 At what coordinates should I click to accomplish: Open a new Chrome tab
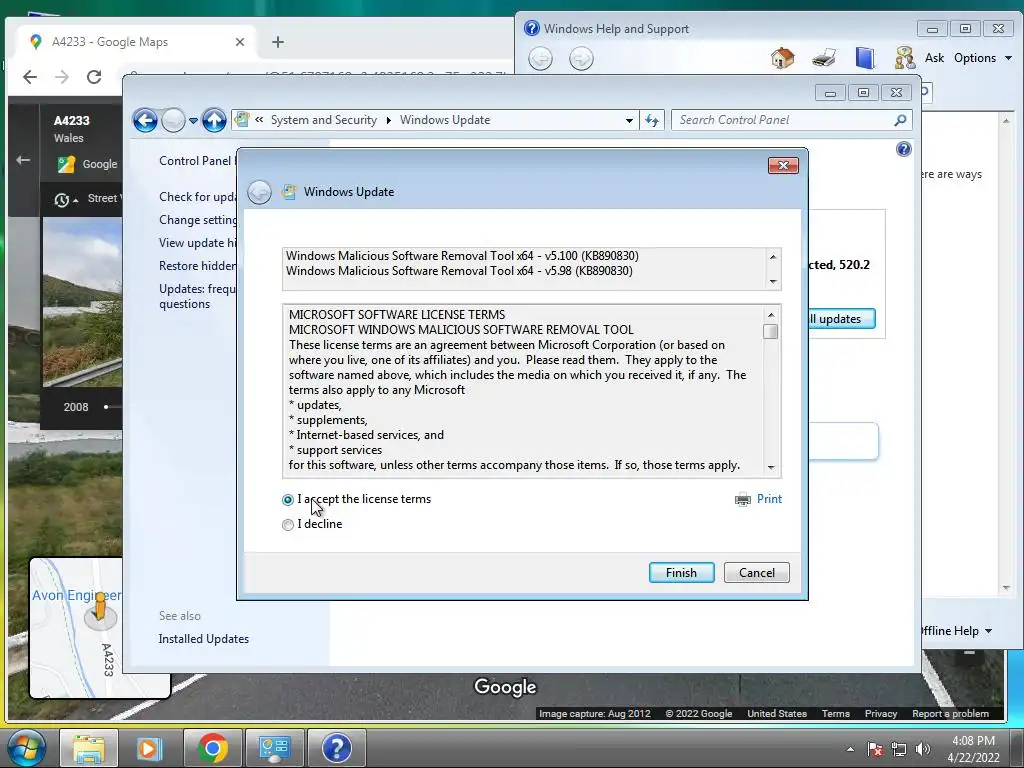pyautogui.click(x=278, y=42)
